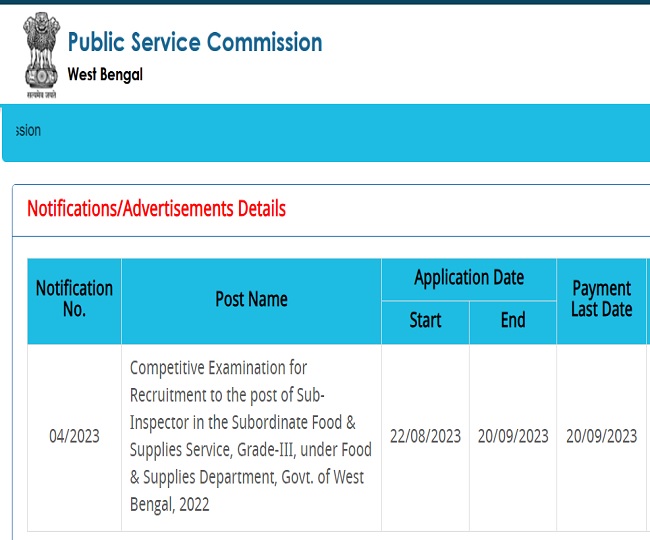The height and width of the screenshot is (540, 650).
Task: Select the Payment Last Date column header
Action: tap(601, 299)
